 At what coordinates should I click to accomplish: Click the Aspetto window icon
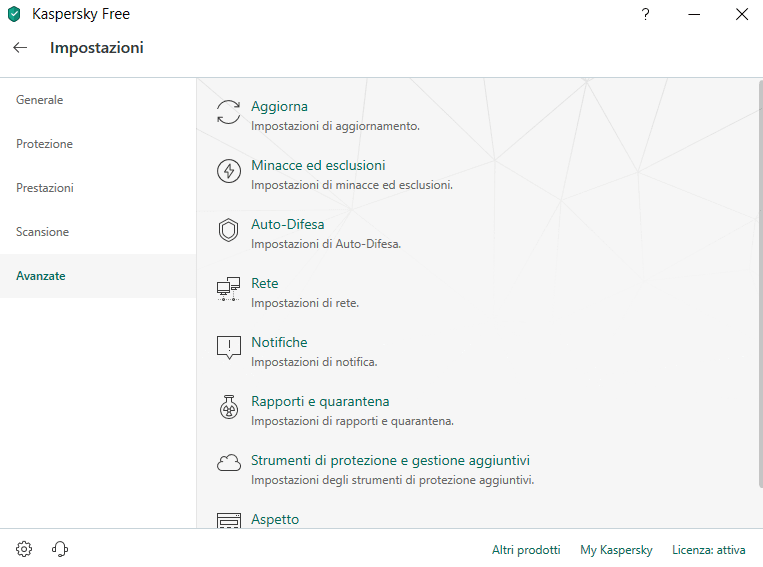click(x=229, y=520)
